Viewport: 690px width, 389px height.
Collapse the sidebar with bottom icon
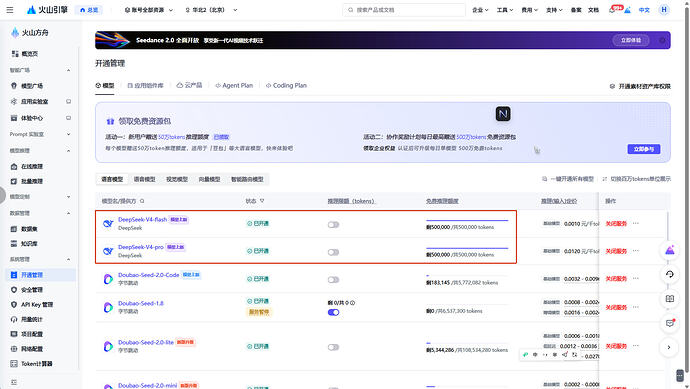click(14, 382)
